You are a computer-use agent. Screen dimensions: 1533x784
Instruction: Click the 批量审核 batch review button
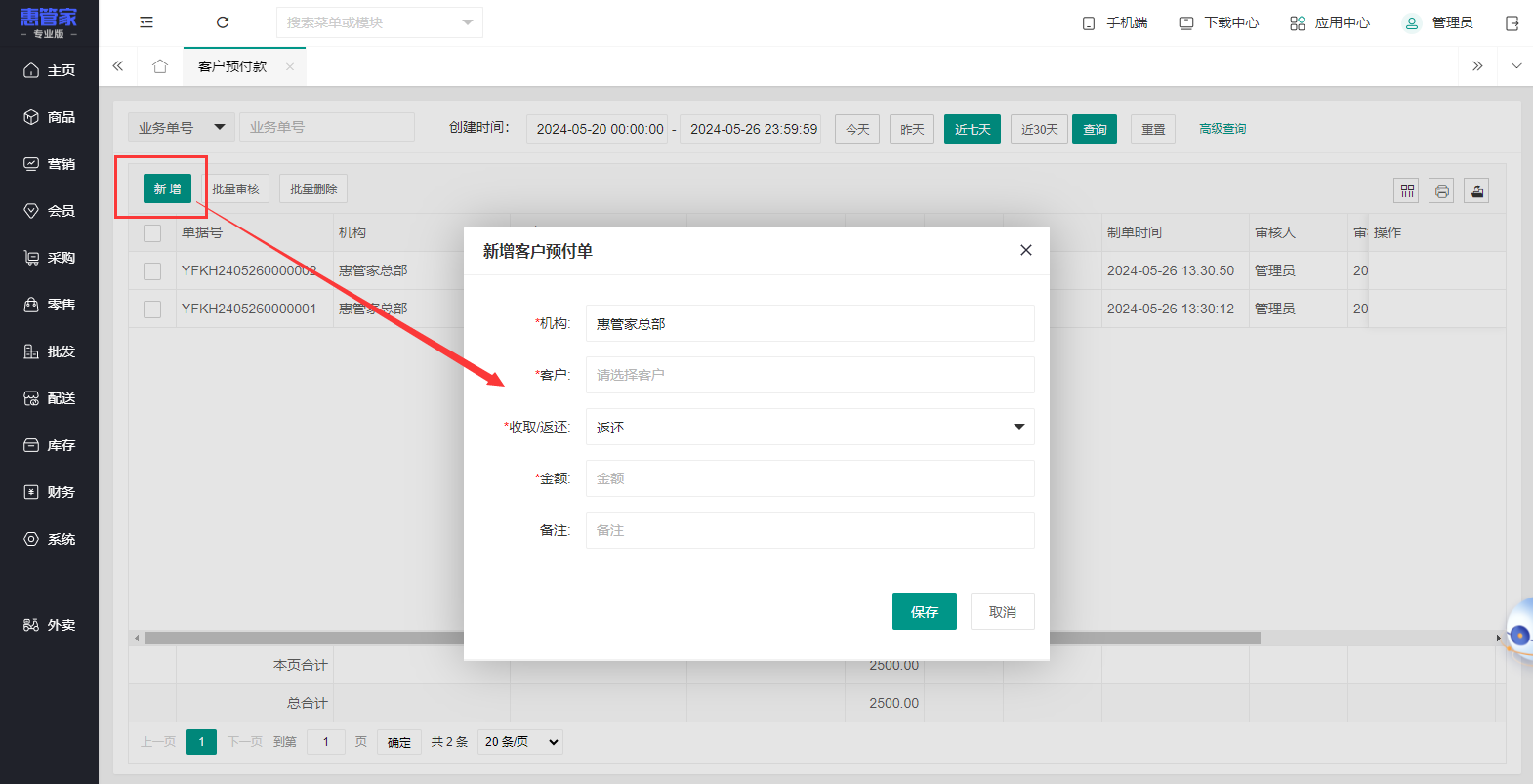point(235,188)
